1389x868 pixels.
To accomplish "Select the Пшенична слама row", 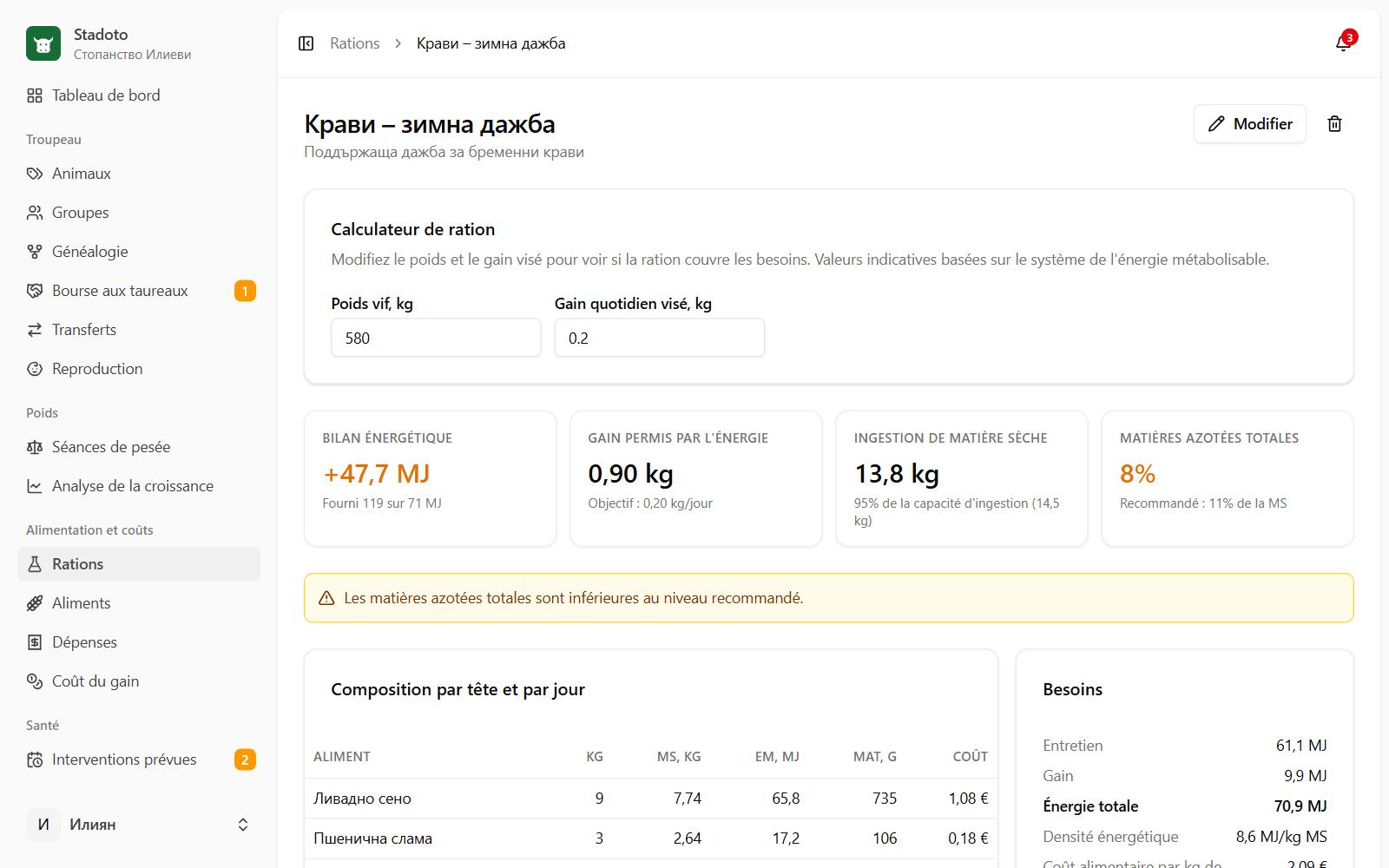I will (651, 838).
